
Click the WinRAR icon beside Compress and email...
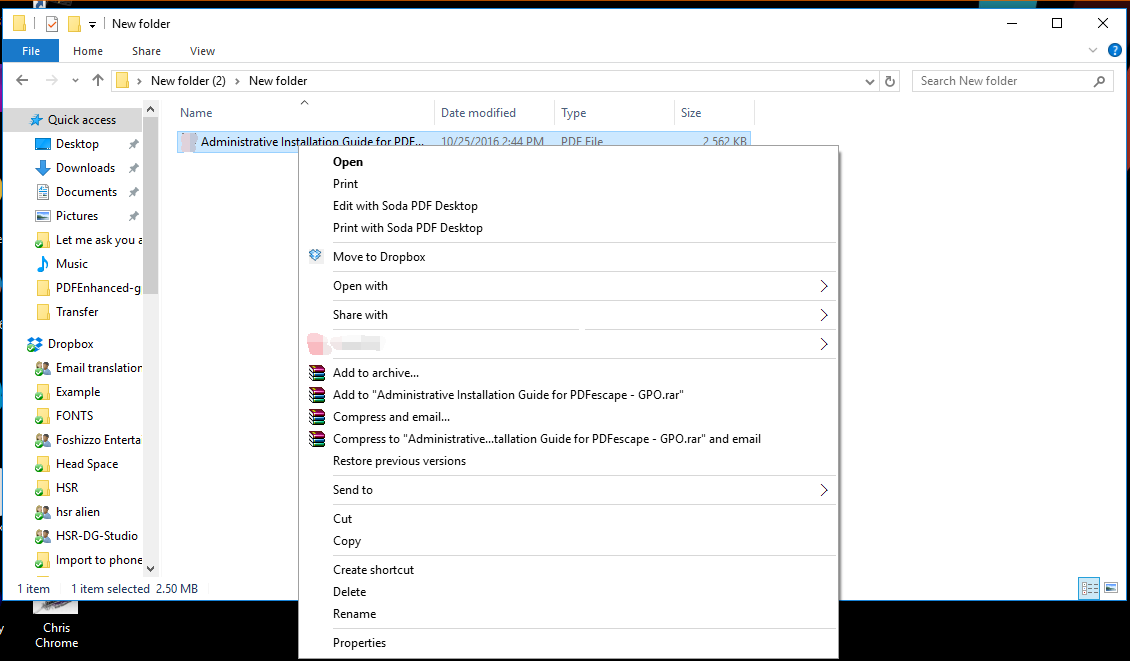pos(317,417)
